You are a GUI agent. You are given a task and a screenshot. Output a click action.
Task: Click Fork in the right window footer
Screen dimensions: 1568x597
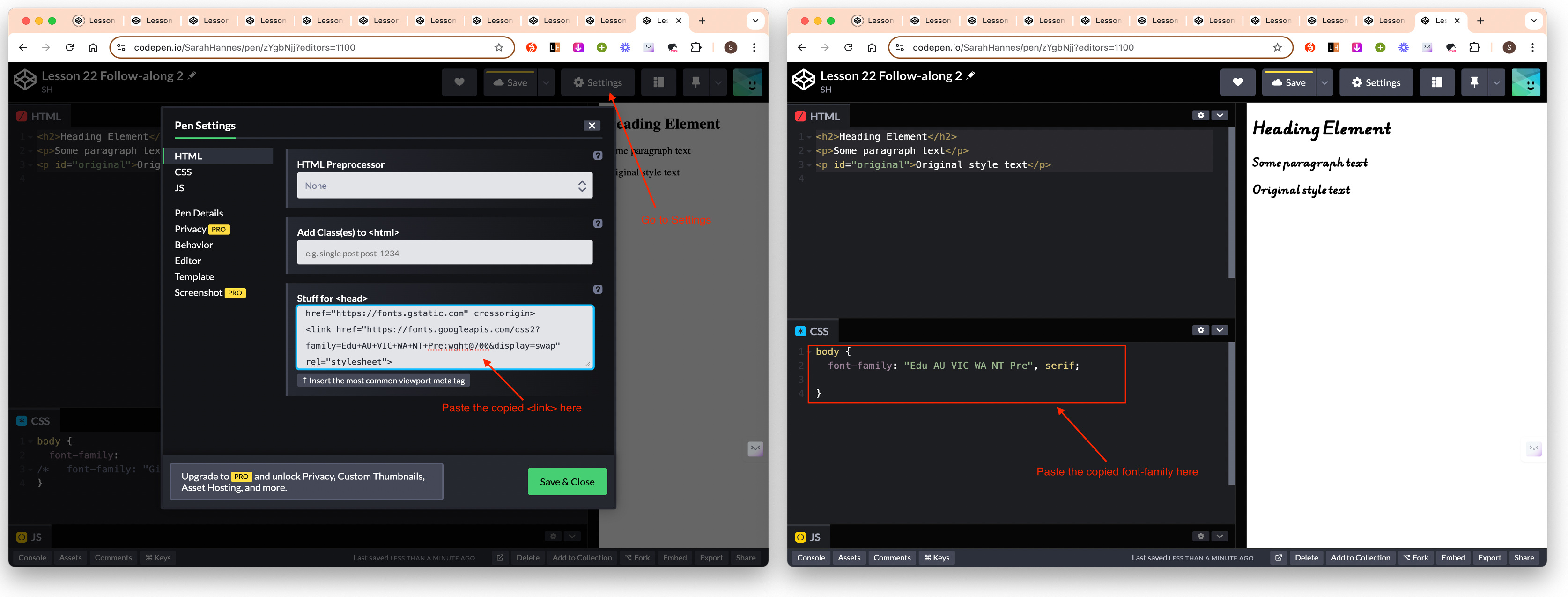1416,558
